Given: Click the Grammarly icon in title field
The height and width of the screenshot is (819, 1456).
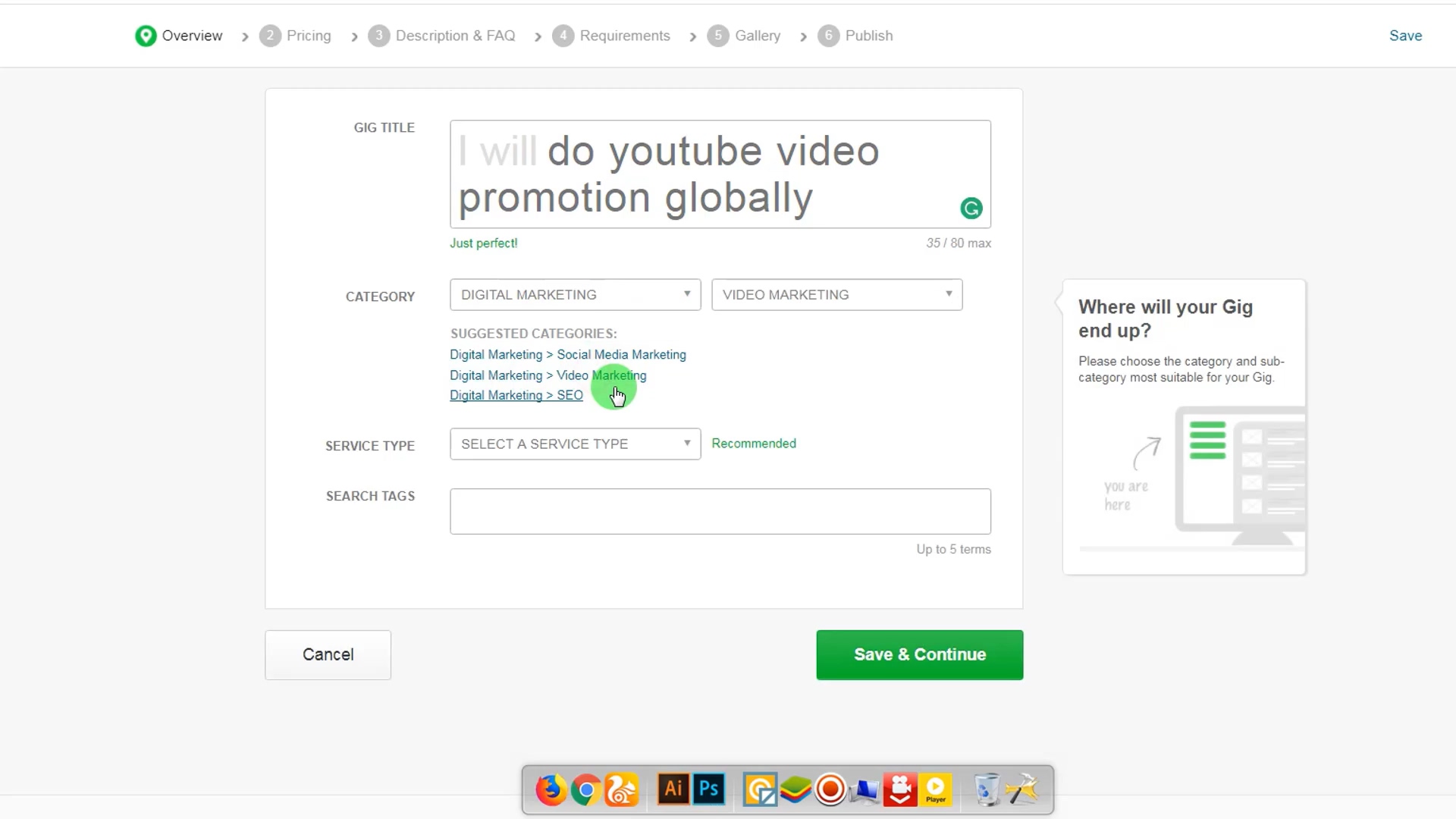Looking at the screenshot, I should 971,208.
